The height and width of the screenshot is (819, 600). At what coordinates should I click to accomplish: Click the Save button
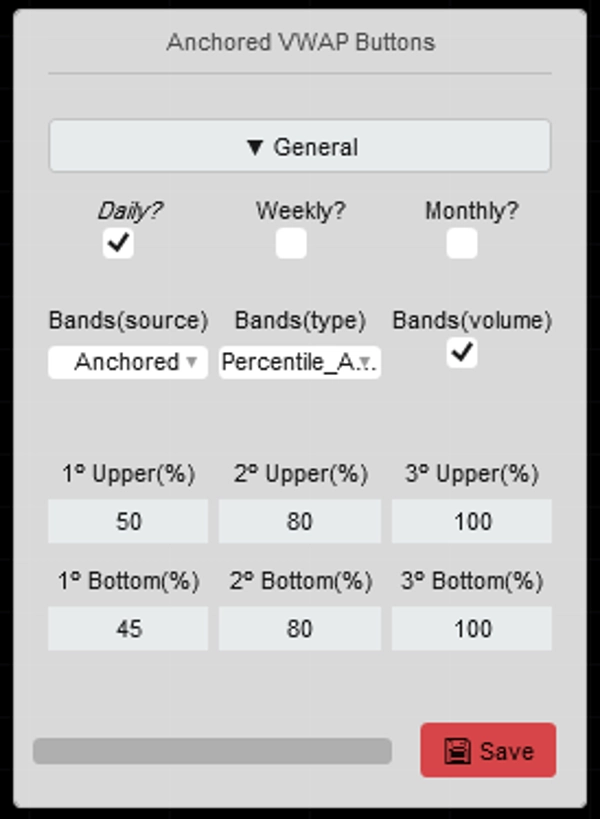point(486,750)
